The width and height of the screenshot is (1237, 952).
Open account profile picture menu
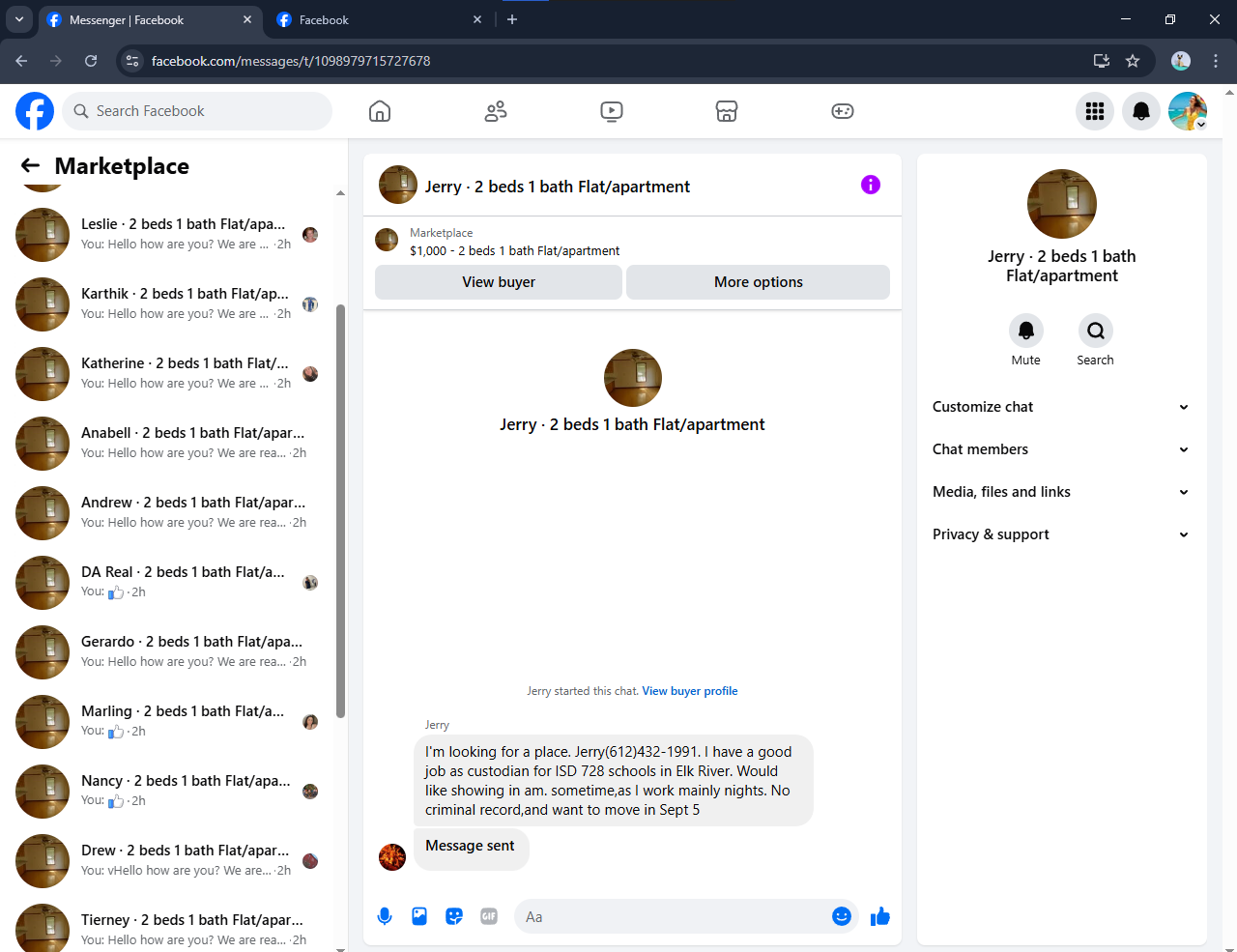(1188, 111)
